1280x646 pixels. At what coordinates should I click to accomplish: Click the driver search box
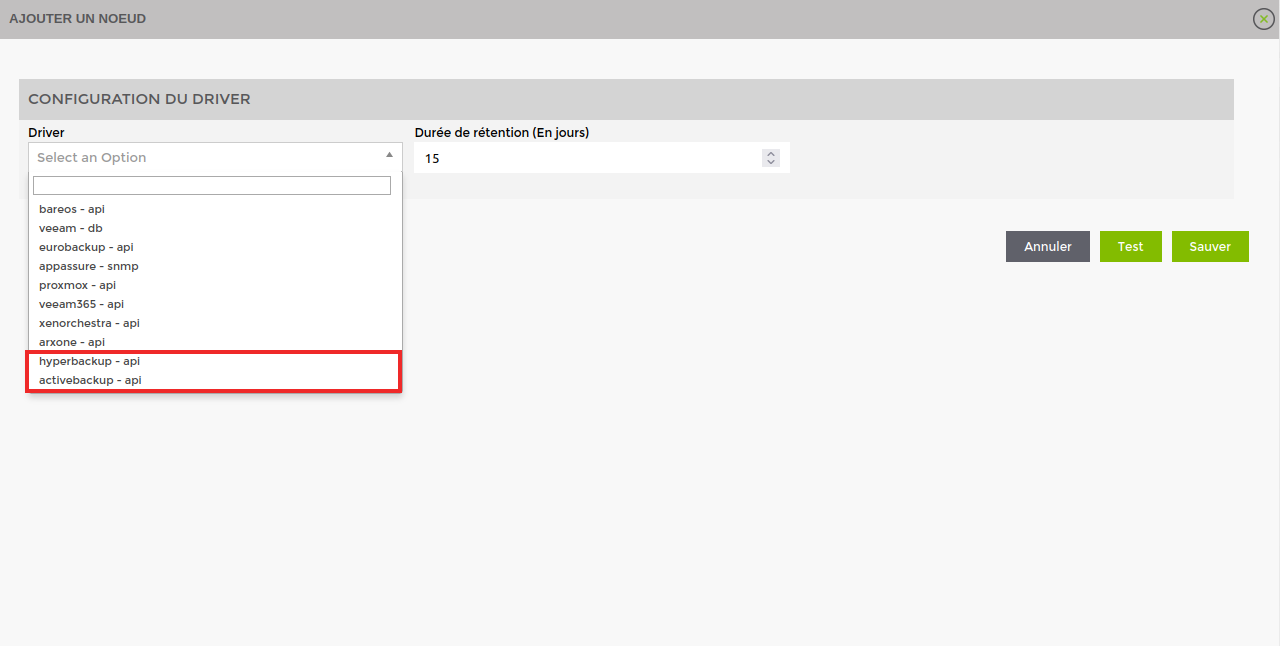click(212, 186)
